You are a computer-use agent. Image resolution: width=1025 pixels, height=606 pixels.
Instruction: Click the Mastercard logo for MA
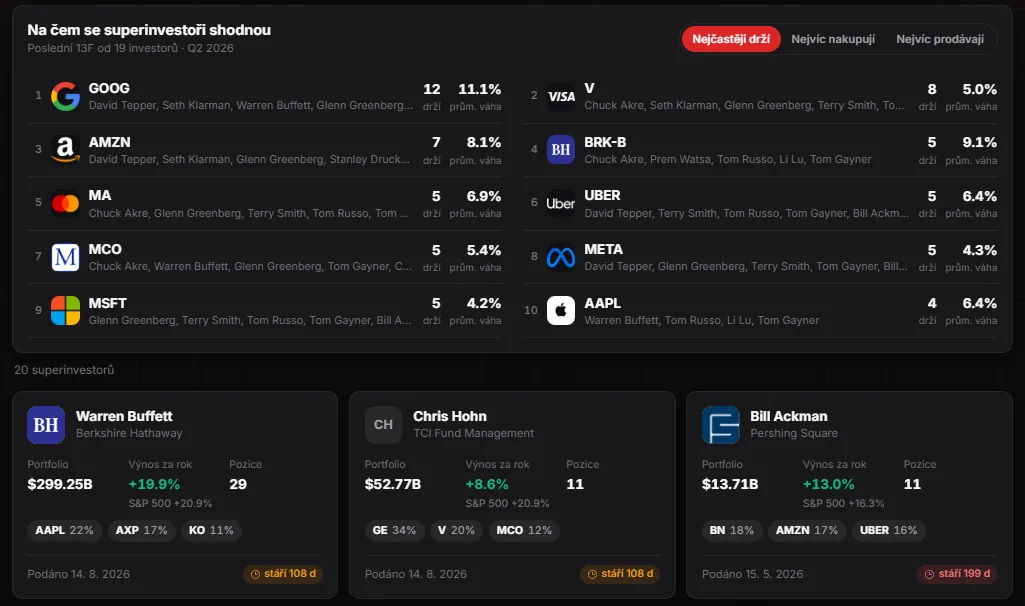pos(65,204)
